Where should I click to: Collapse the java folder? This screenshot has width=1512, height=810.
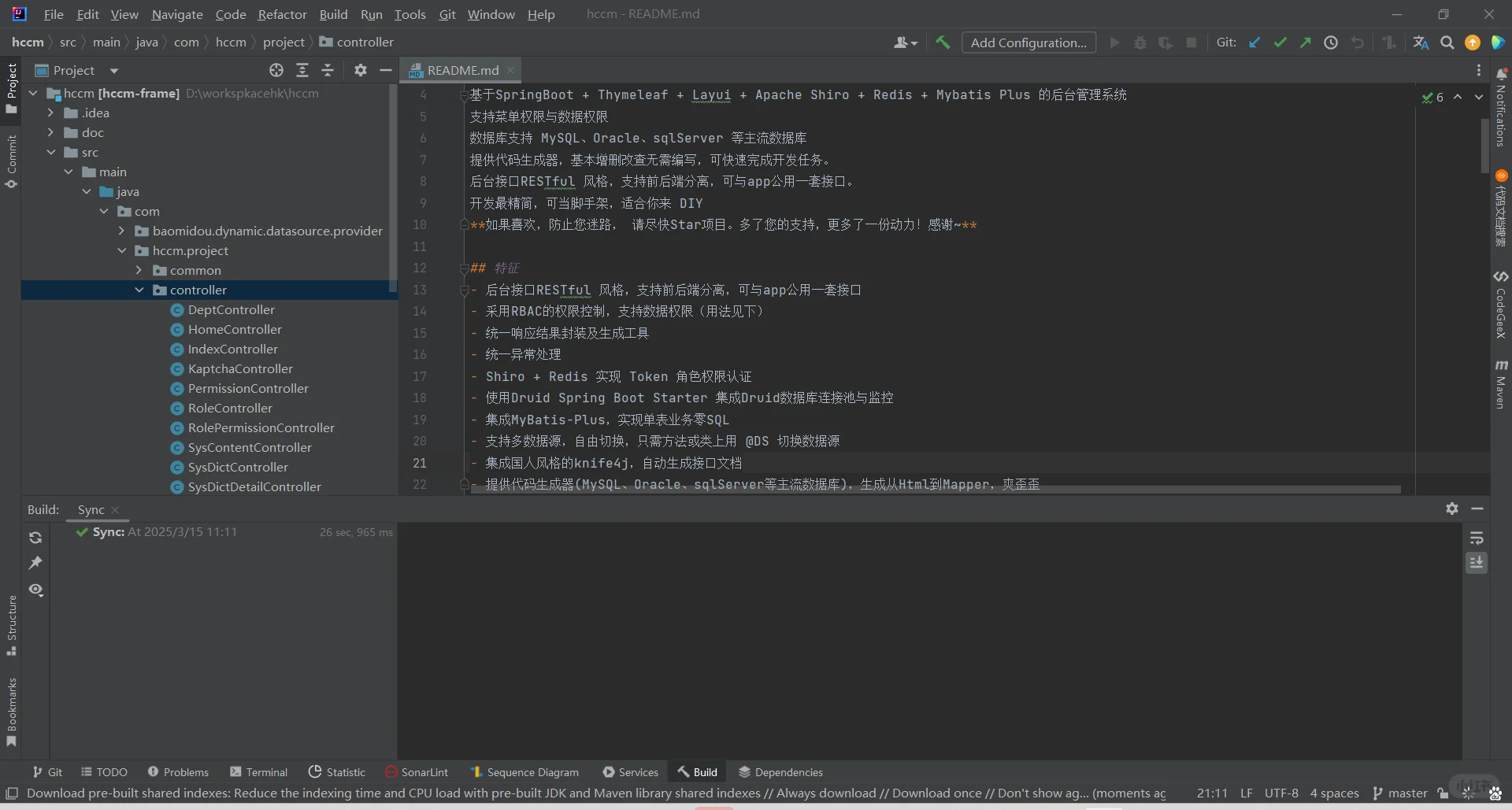click(x=86, y=191)
